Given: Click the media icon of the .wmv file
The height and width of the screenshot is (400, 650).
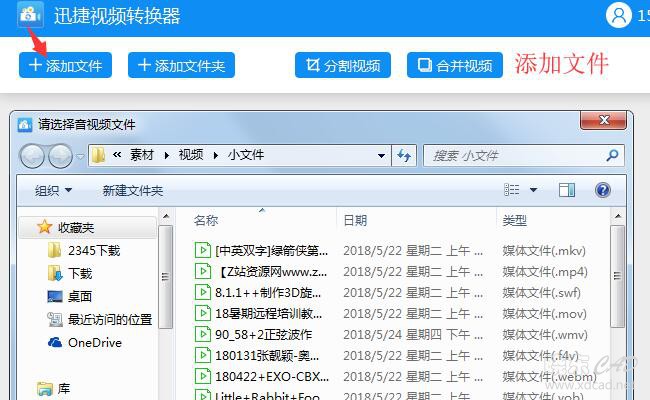Looking at the screenshot, I should pos(203,334).
